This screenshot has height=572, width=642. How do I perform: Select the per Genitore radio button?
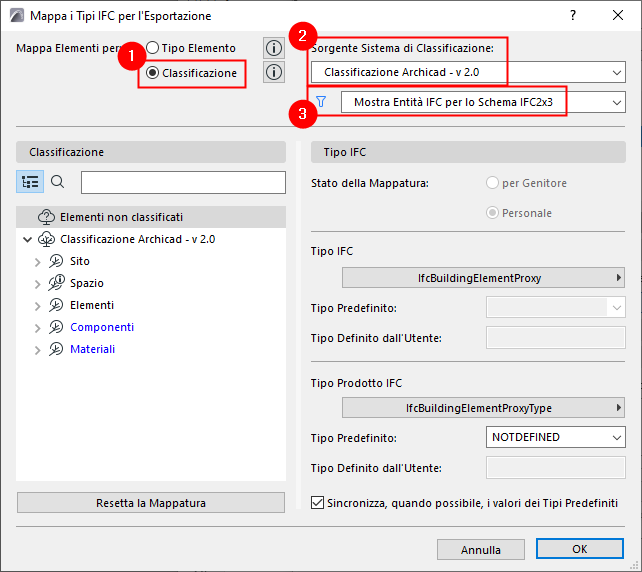click(x=492, y=183)
